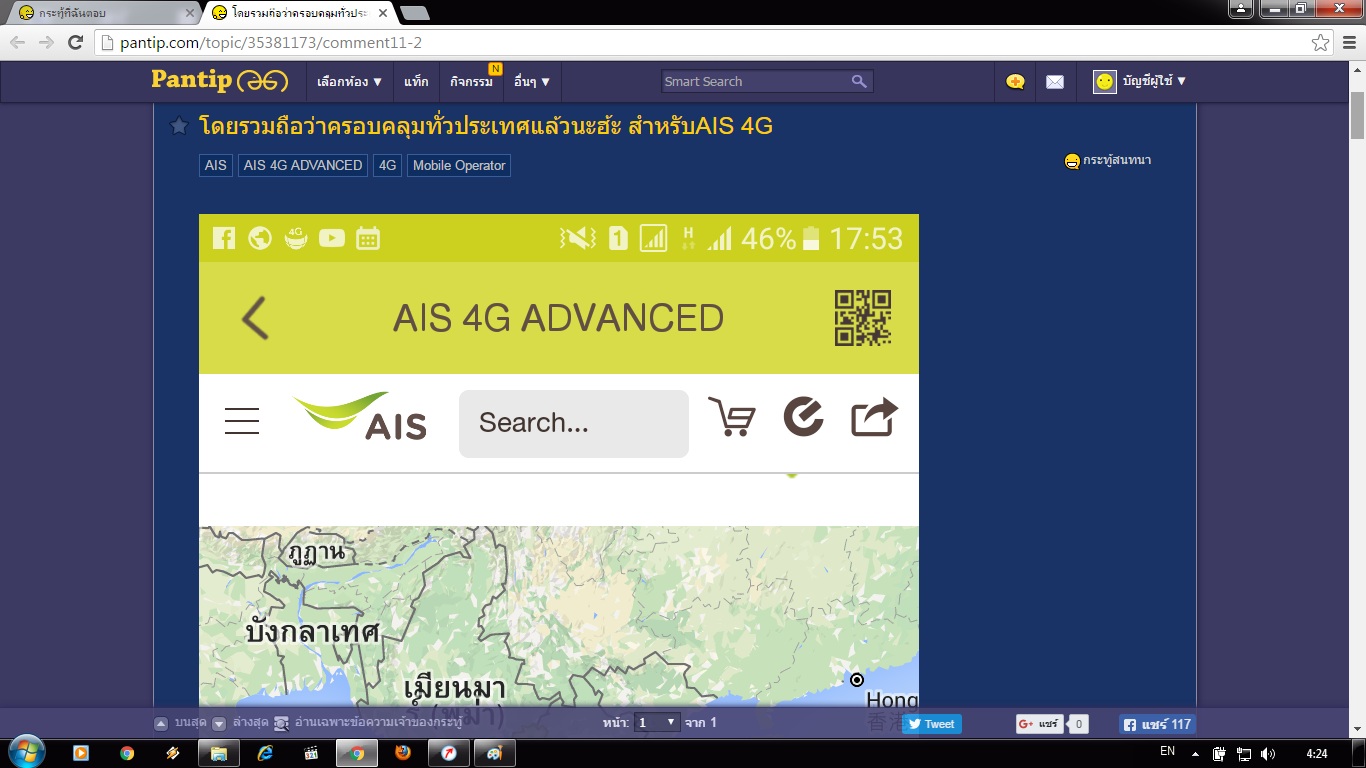Open a new tab button
The image size is (1366, 768).
click(414, 13)
